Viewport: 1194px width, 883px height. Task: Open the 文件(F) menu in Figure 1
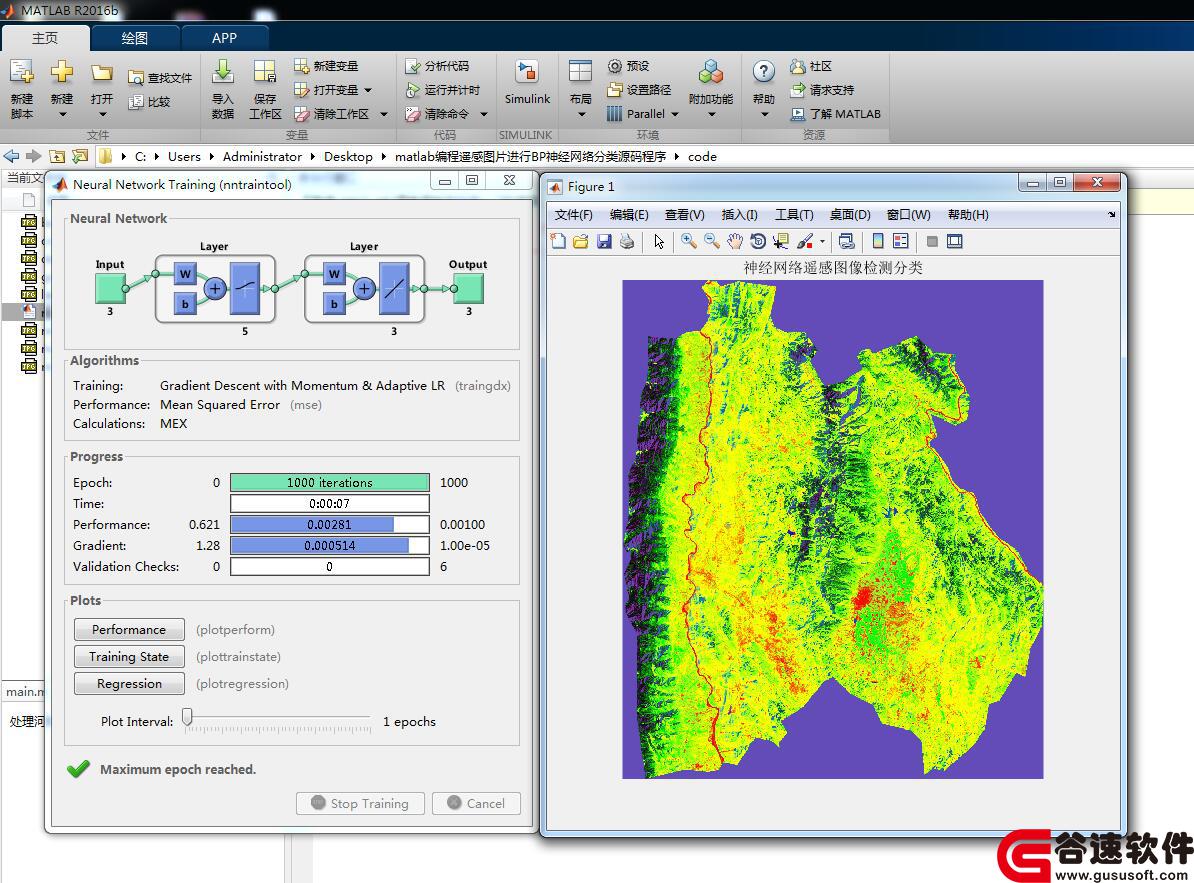(573, 215)
